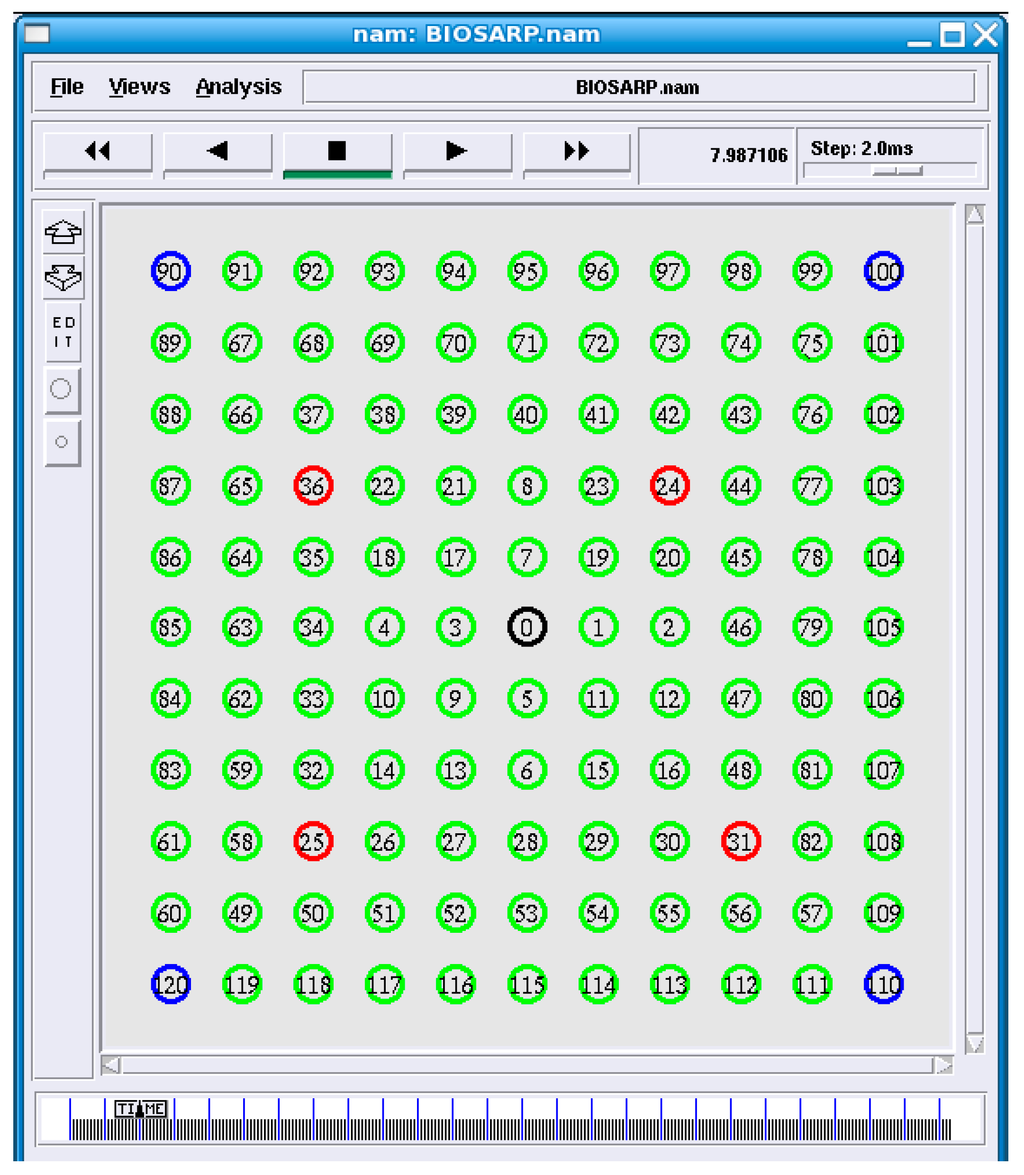This screenshot has height=1175, width=1024.
Task: Open the Views menu
Action: coord(139,88)
